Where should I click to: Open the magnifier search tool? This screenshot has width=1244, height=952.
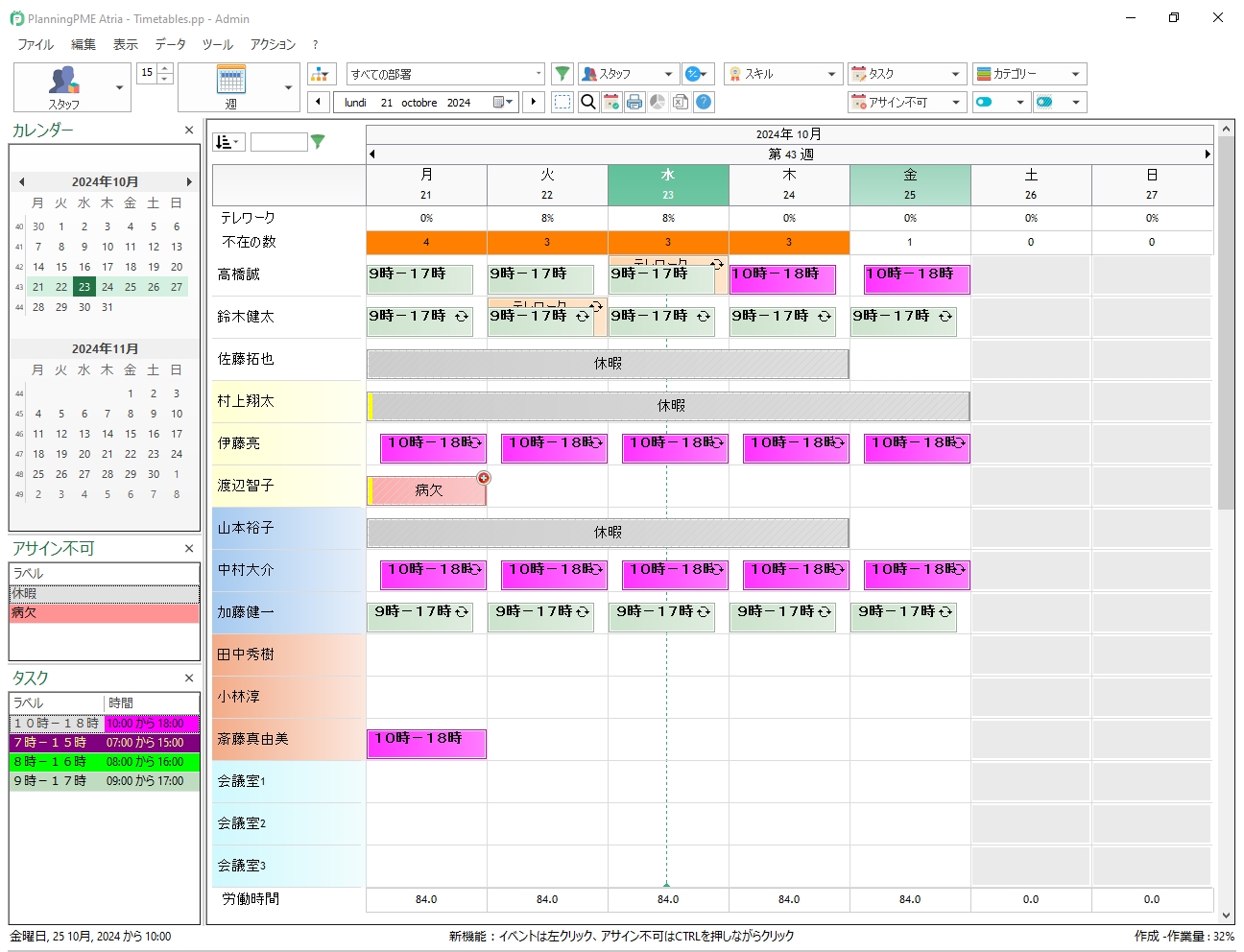pos(588,102)
